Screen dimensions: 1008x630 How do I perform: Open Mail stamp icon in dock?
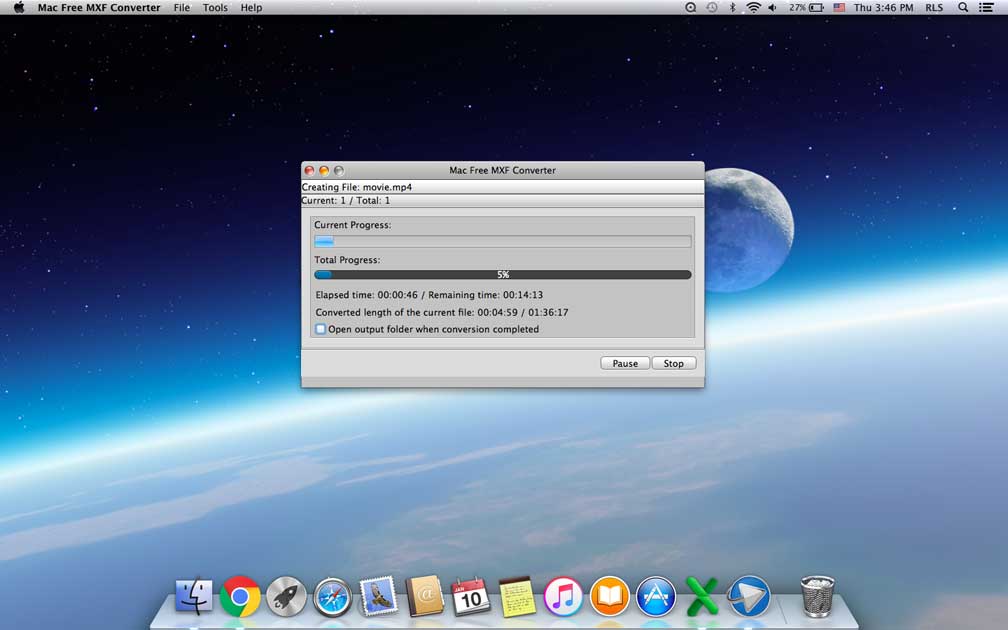pos(379,596)
